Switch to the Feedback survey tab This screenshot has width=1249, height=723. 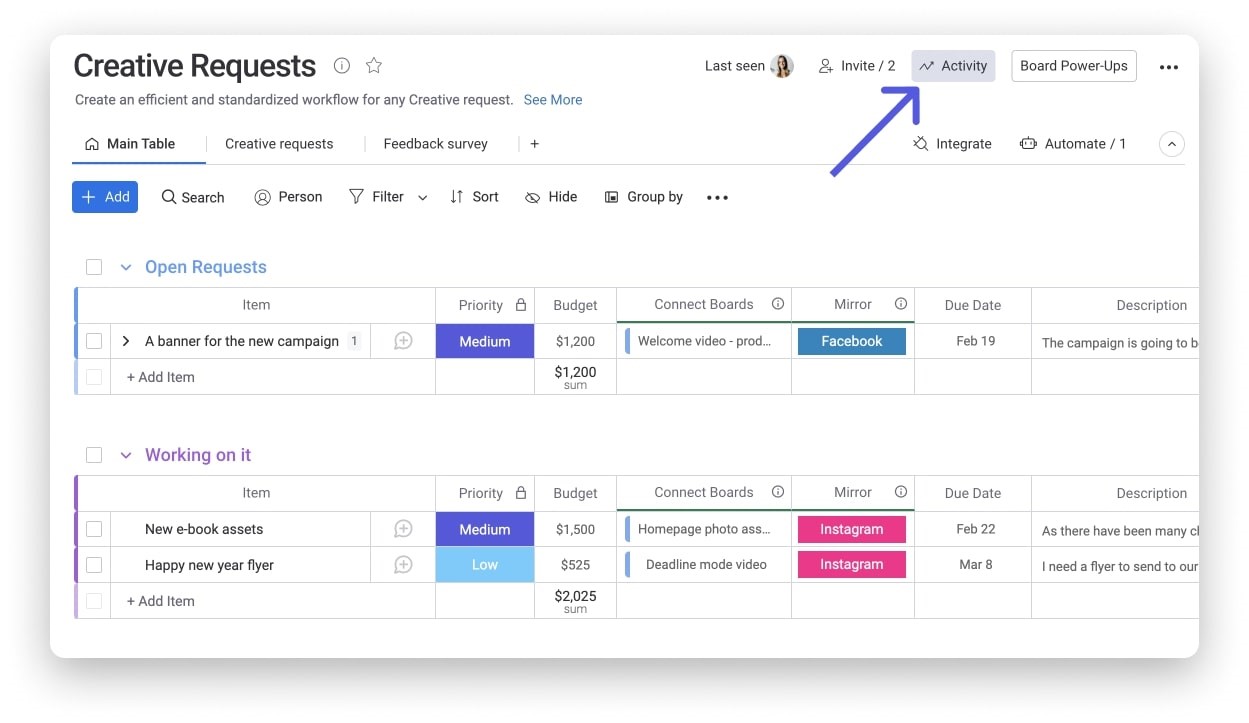[x=436, y=144]
